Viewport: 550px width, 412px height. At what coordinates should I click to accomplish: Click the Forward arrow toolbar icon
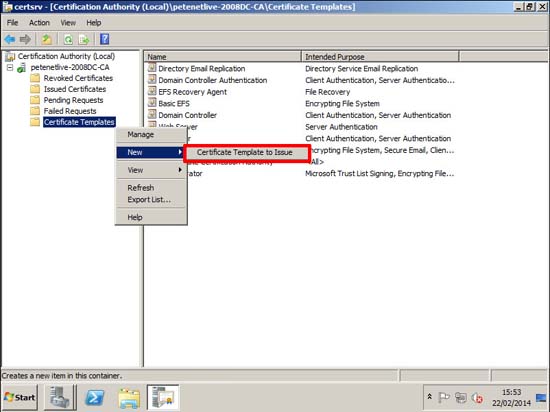[25, 39]
